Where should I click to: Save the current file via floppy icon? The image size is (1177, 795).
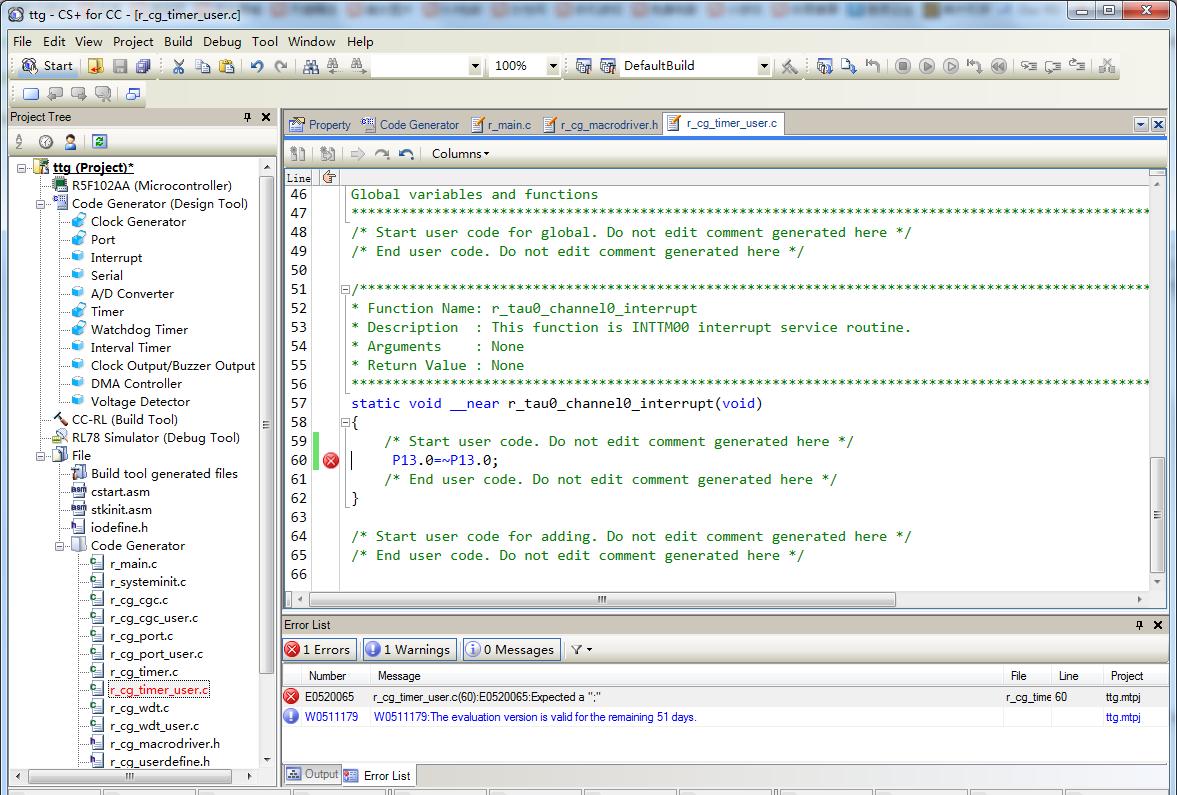pos(119,66)
